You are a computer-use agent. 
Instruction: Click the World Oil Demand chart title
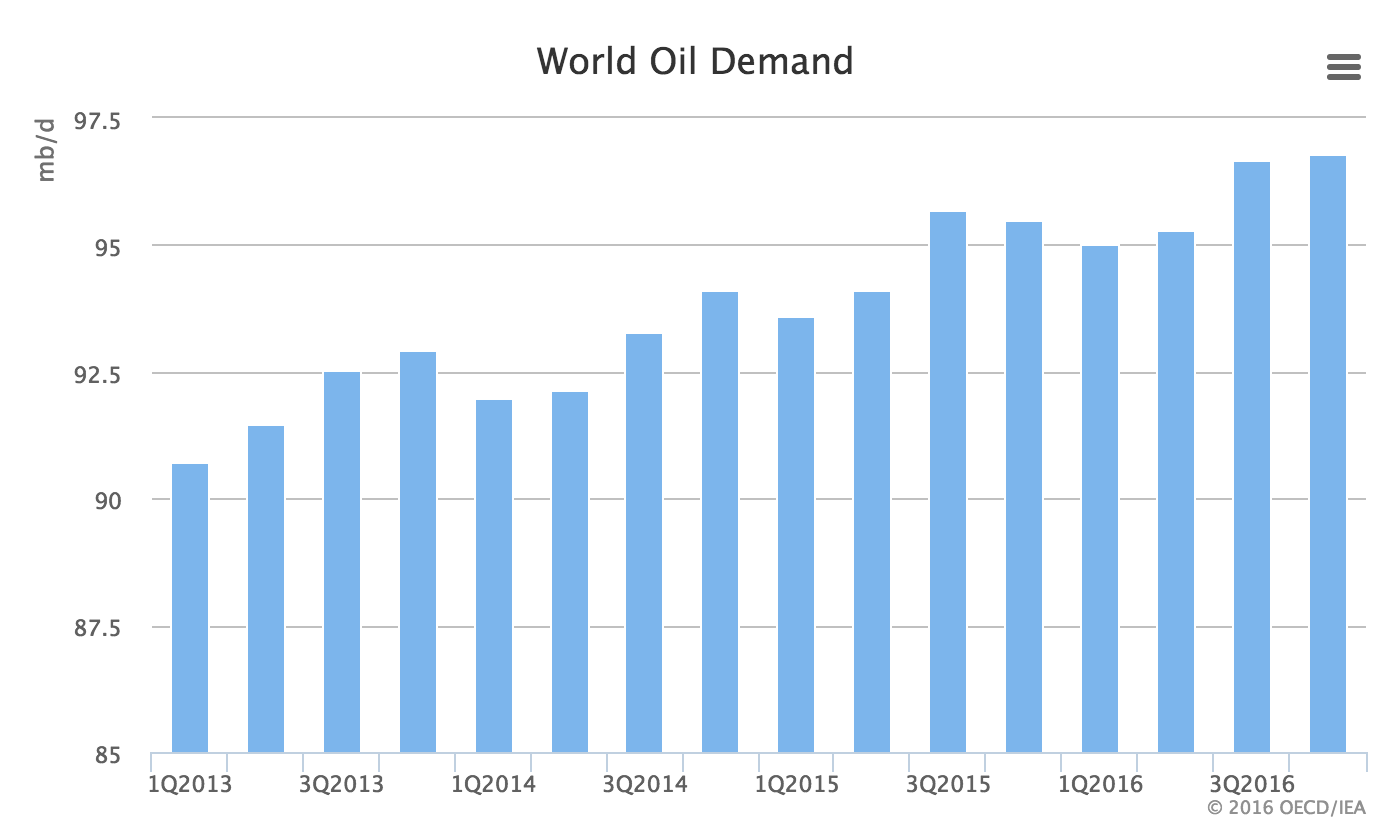tap(694, 61)
